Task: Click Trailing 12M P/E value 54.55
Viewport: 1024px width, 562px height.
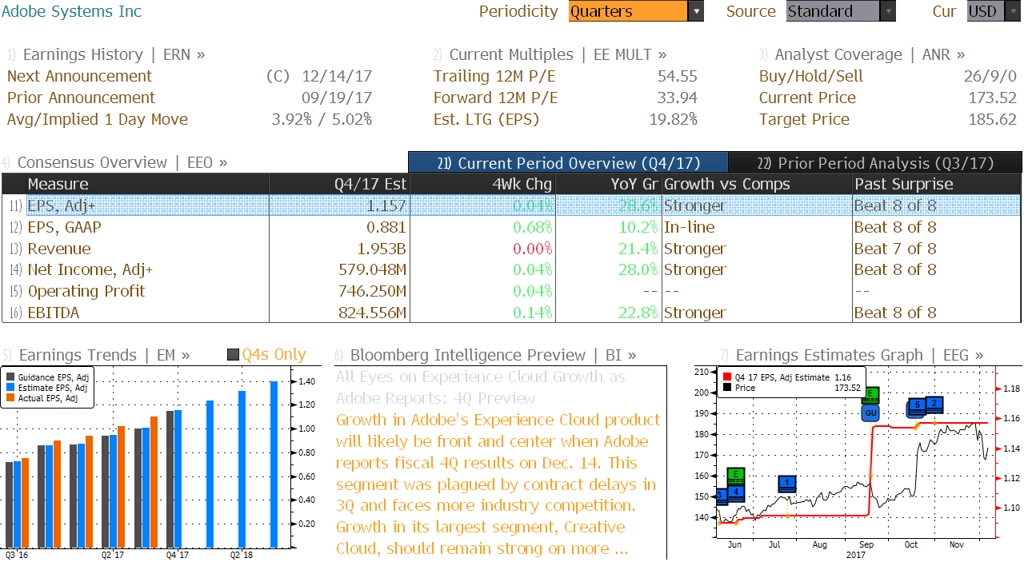Action: point(677,76)
